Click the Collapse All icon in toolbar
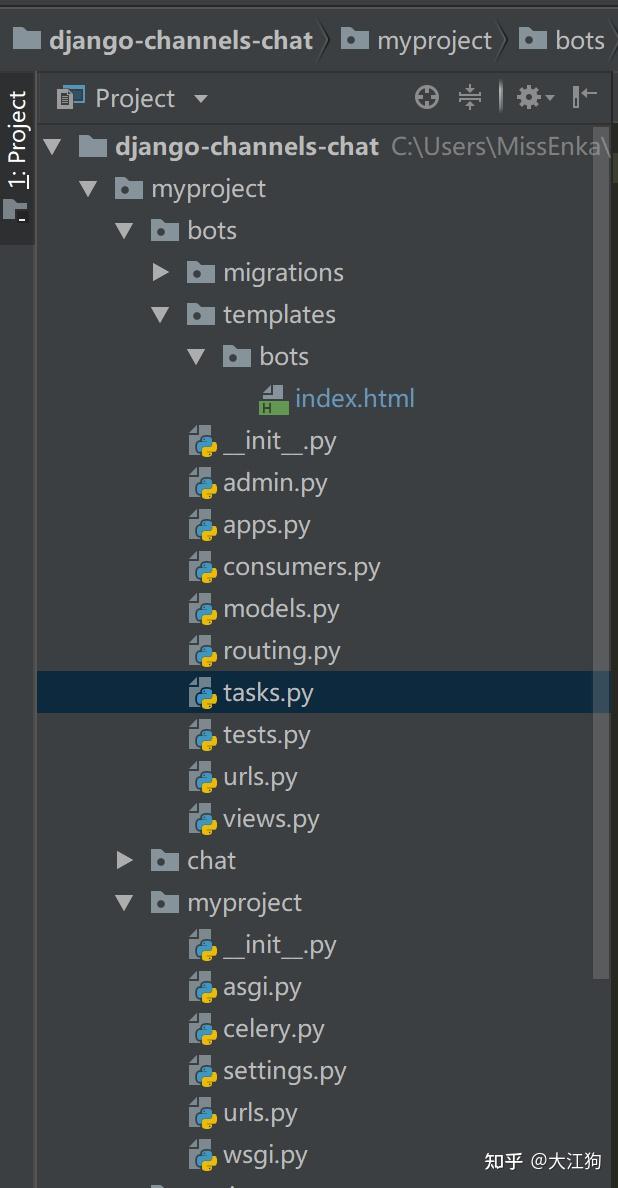Screen dimensions: 618x1188 coord(468,97)
